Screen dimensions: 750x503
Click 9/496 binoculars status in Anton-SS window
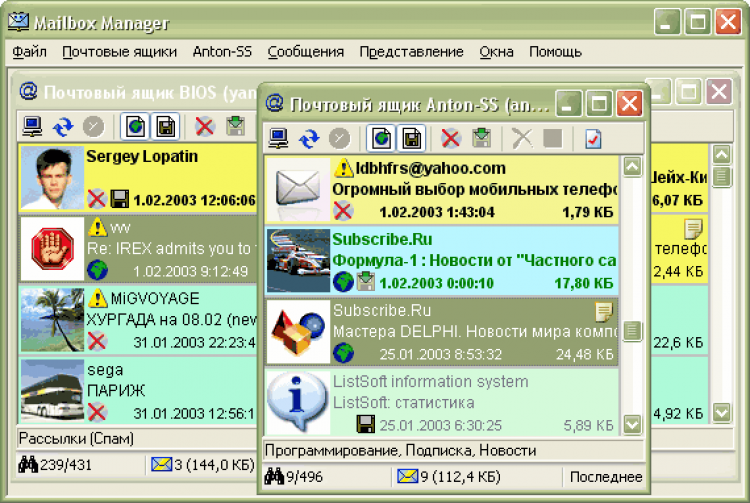pyautogui.click(x=294, y=476)
